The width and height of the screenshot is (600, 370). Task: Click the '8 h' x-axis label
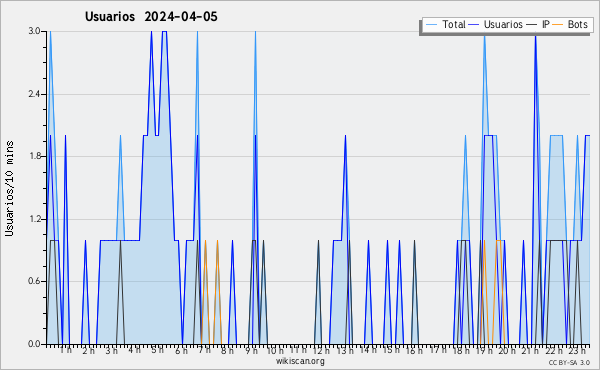[x=227, y=351]
